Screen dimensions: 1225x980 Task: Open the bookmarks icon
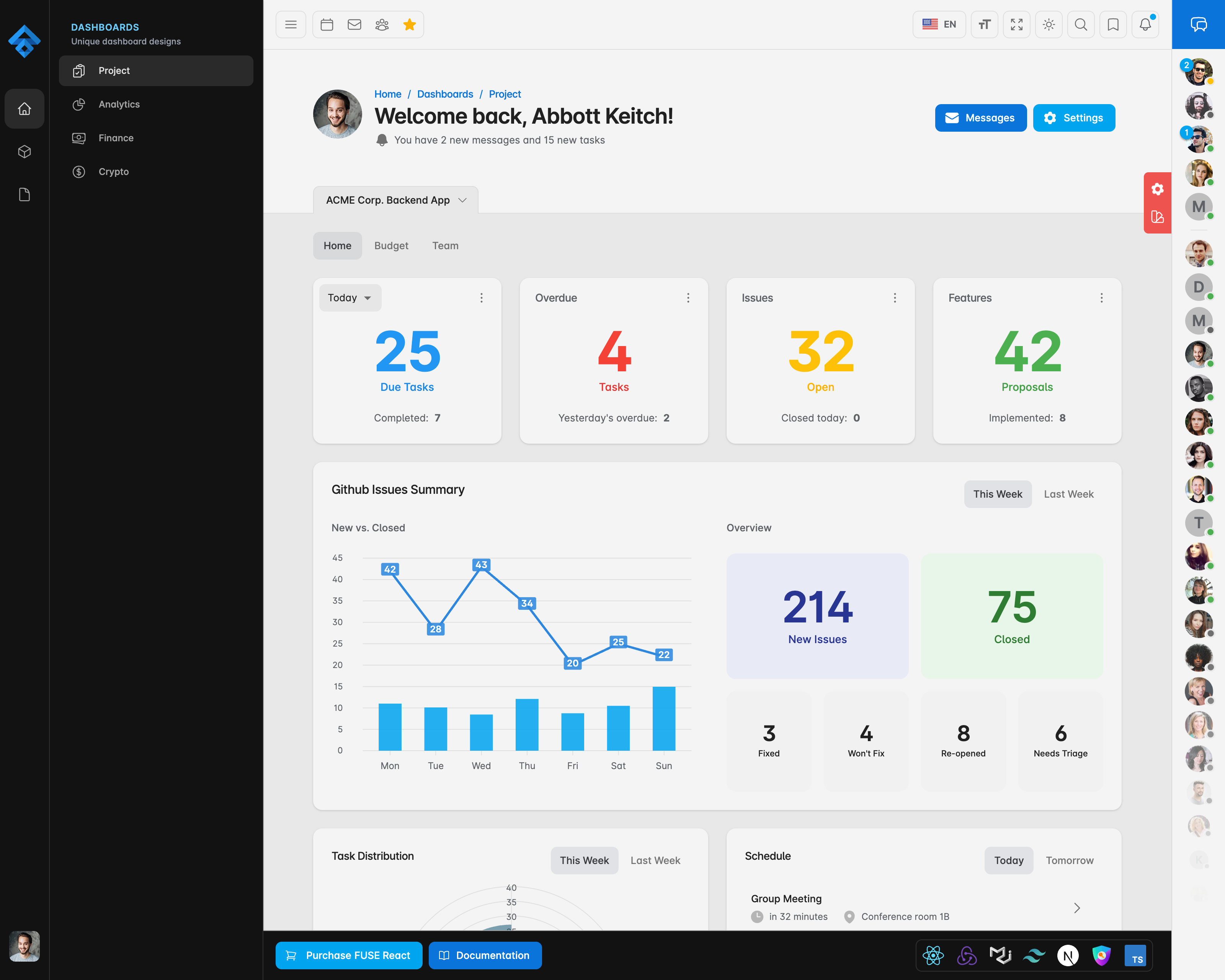pos(1113,24)
